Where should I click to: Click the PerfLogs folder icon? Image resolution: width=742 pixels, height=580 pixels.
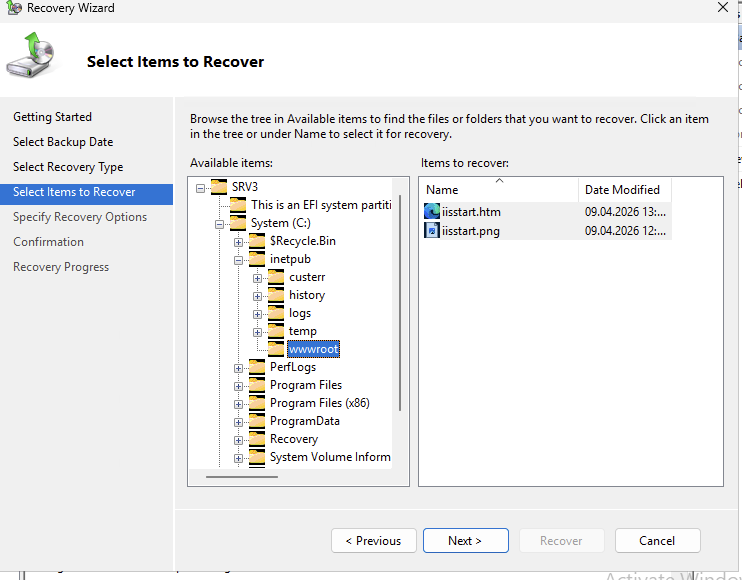[257, 367]
